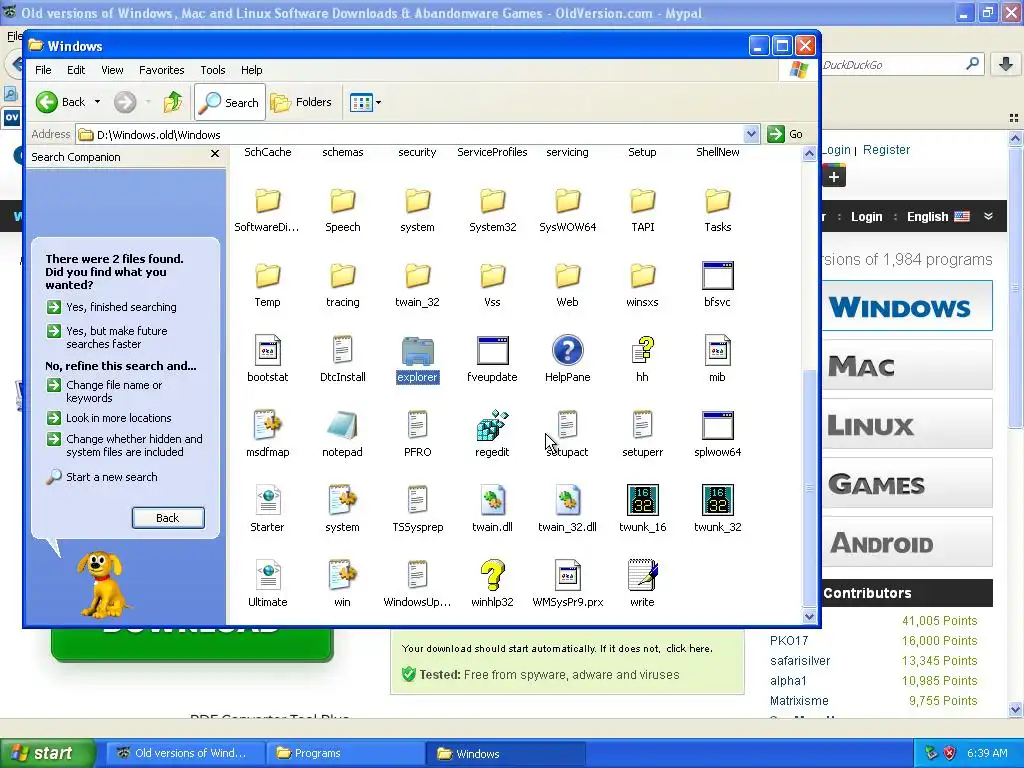Click the Android category on OldVersion site
The width and height of the screenshot is (1024, 768).
tap(906, 542)
